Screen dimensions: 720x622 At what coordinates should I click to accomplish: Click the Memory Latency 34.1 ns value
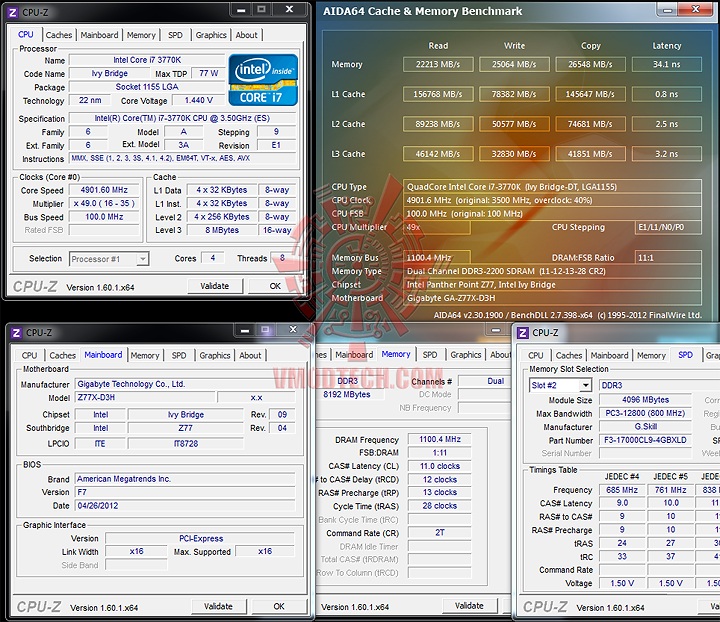(667, 64)
